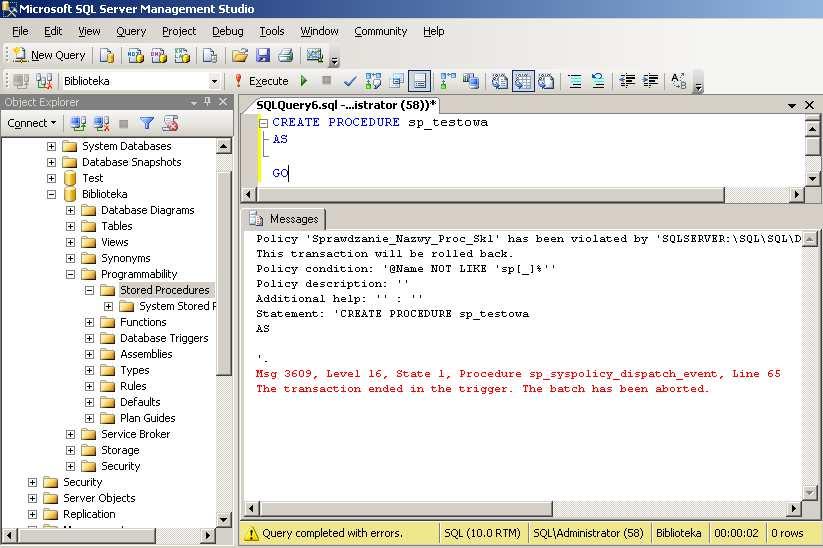
Task: Click the Open File folder icon
Action: tap(240, 55)
